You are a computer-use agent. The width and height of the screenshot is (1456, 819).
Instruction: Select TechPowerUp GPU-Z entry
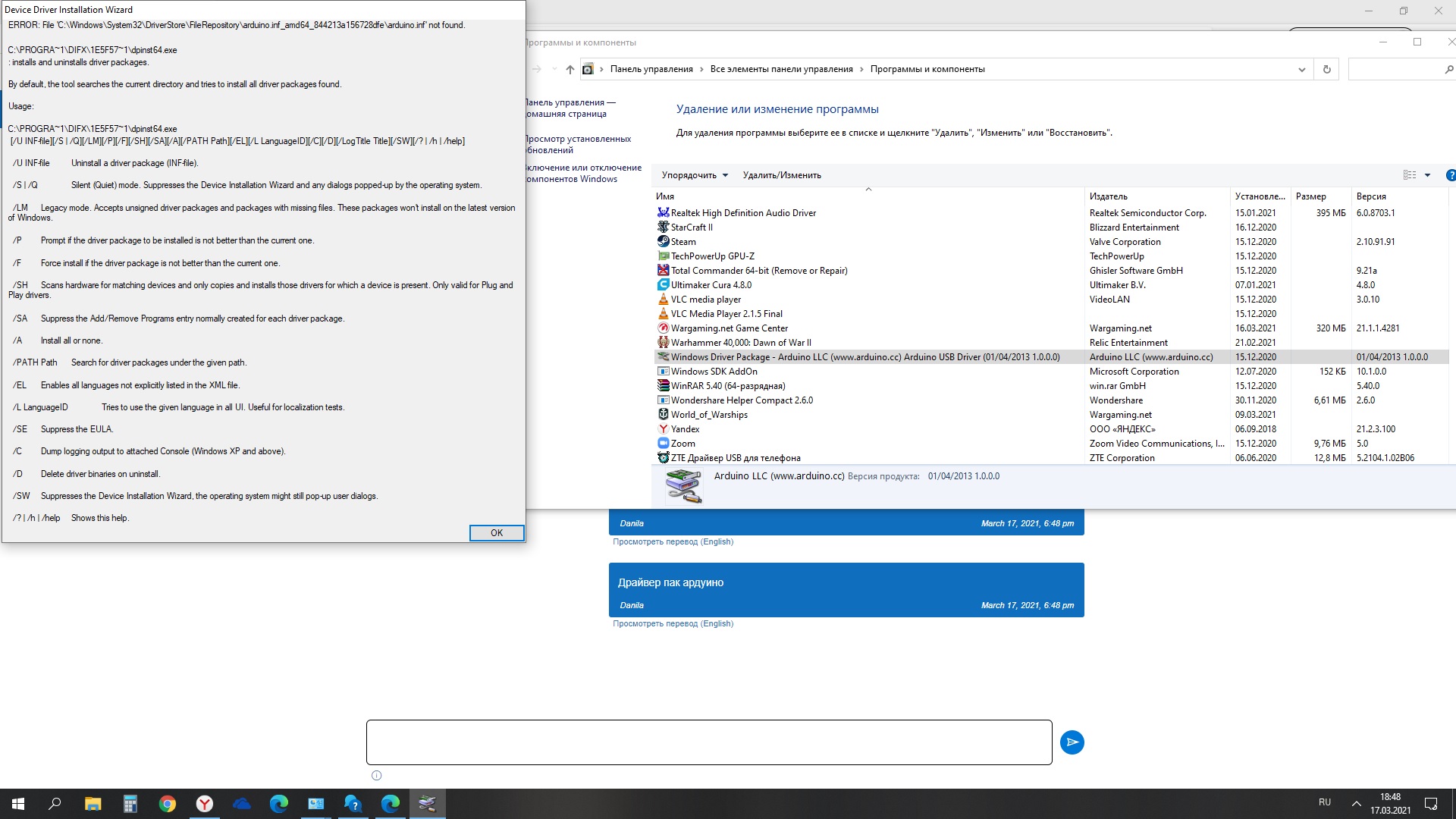tap(1051, 256)
